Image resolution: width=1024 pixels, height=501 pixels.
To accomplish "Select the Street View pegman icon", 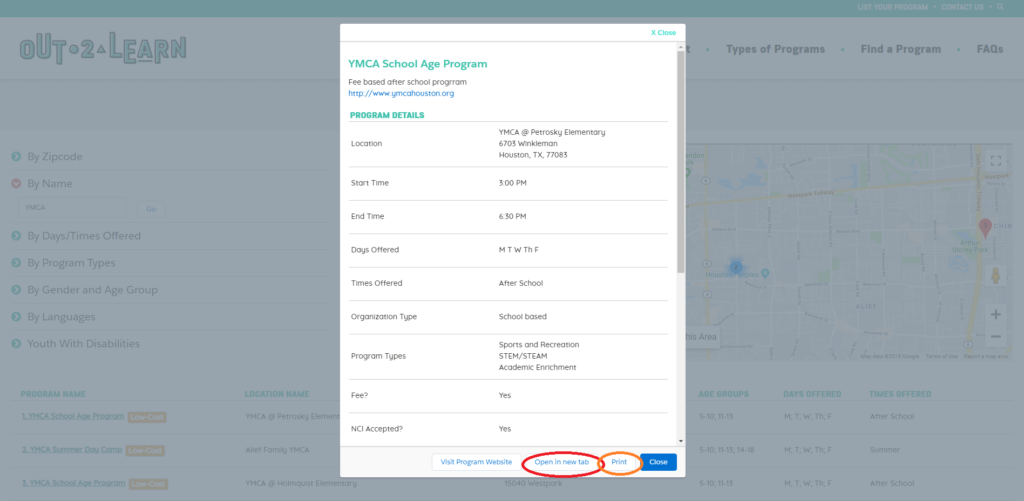I will [995, 276].
